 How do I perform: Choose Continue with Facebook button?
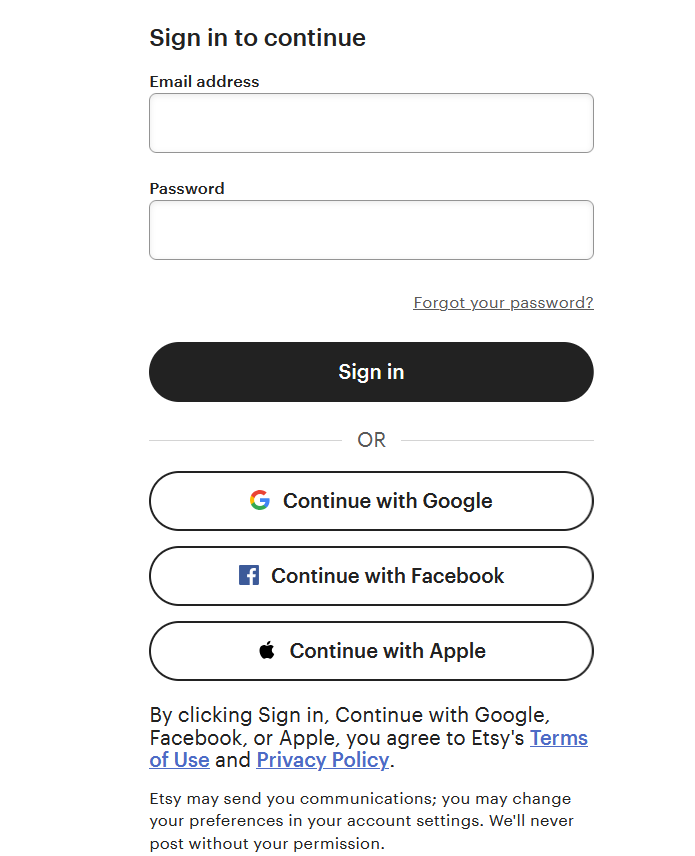(371, 576)
